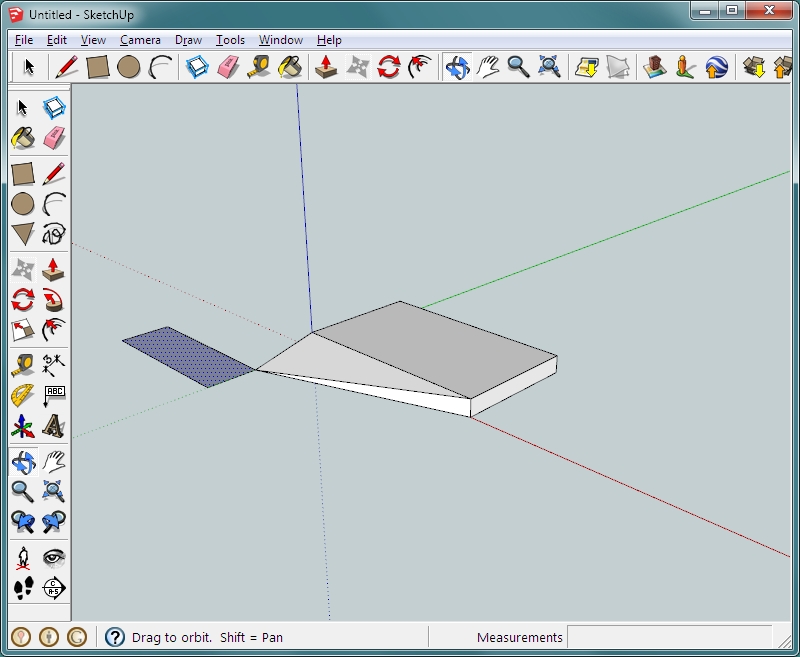The image size is (800, 657).
Task: Click the Measurements input box
Action: (669, 637)
